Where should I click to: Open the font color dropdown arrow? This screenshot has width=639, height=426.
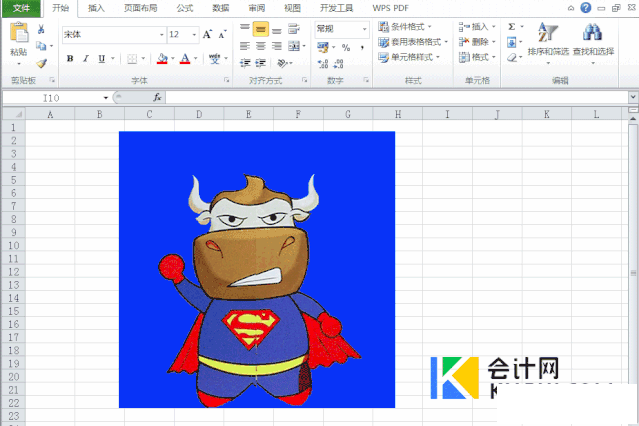pyautogui.click(x=196, y=59)
